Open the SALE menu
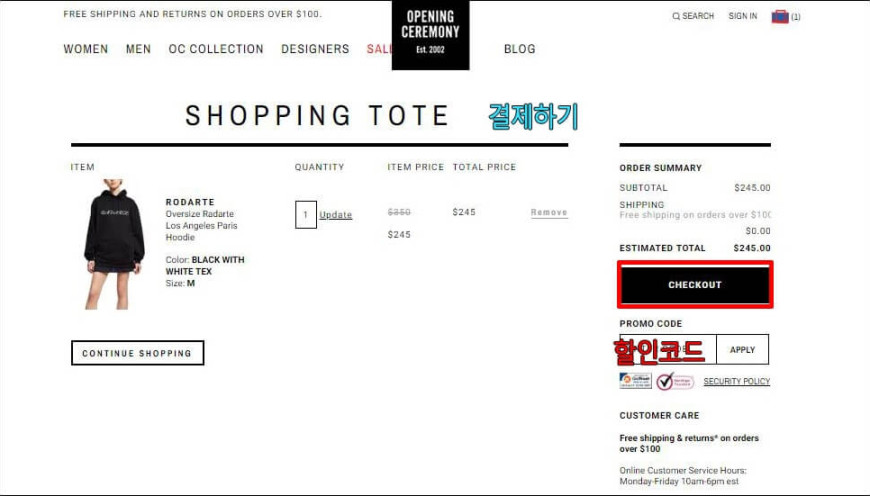870x496 pixels. pyautogui.click(x=379, y=49)
